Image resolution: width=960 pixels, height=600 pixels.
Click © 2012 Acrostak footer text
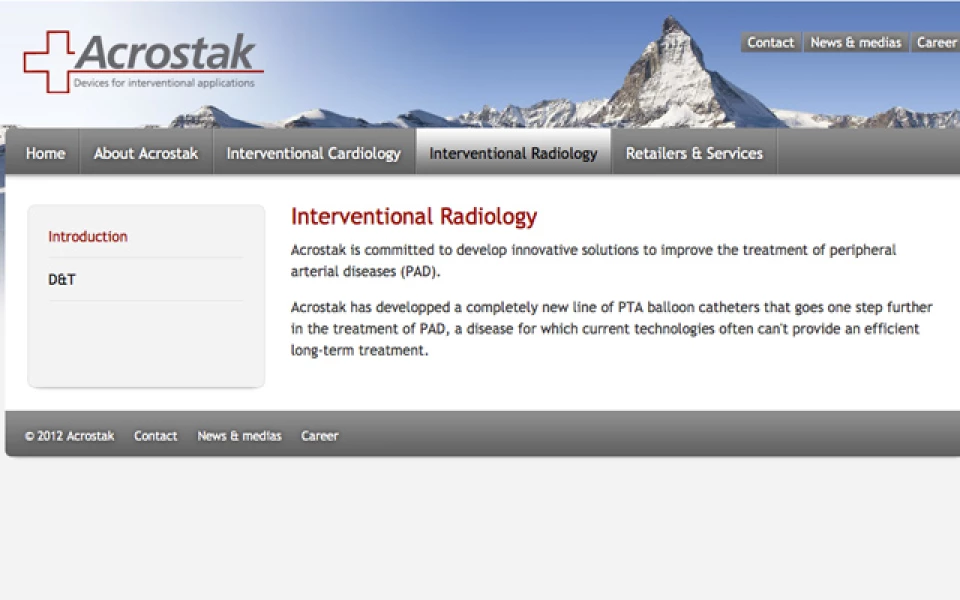[x=69, y=436]
